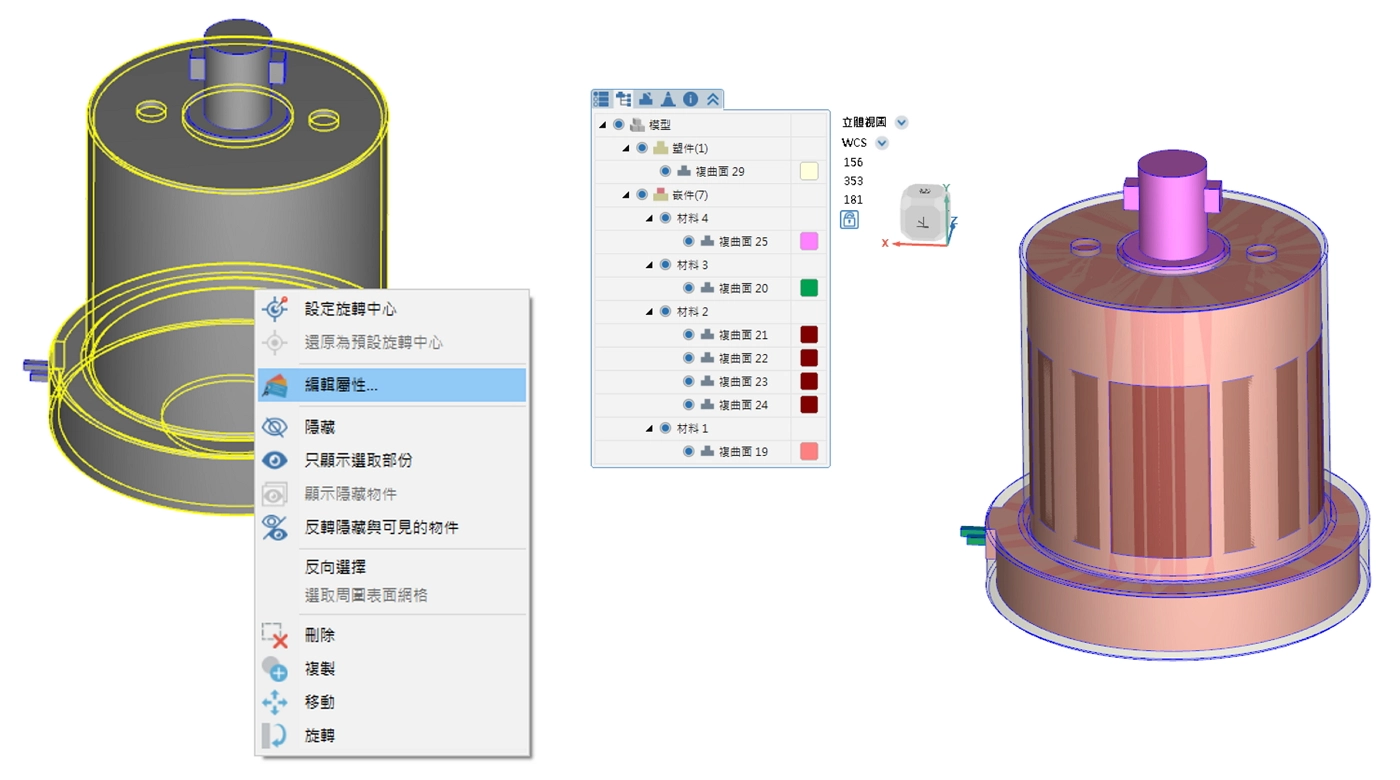The width and height of the screenshot is (1400, 780).
Task: Click the double-chevron collapse icon on the panel
Action: 712,99
